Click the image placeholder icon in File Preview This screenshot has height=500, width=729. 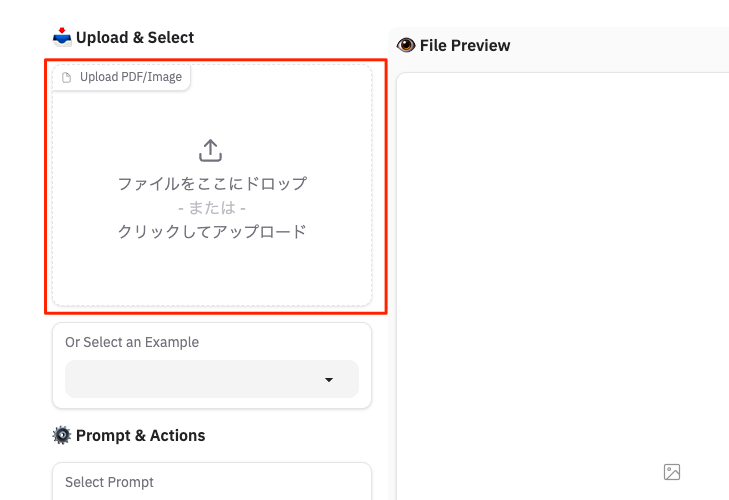tap(672, 472)
